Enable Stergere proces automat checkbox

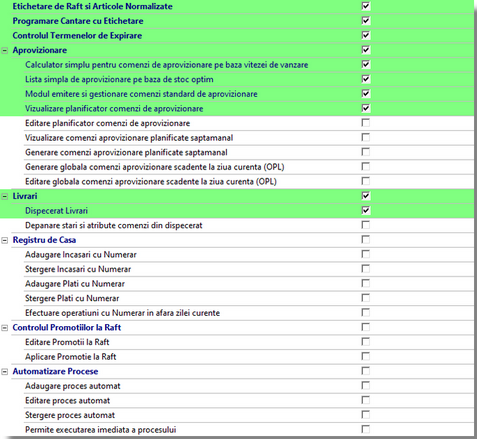pyautogui.click(x=366, y=415)
